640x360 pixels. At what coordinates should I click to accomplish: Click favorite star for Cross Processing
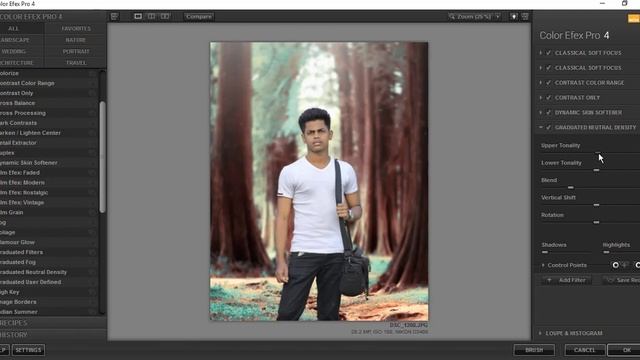(x=92, y=113)
